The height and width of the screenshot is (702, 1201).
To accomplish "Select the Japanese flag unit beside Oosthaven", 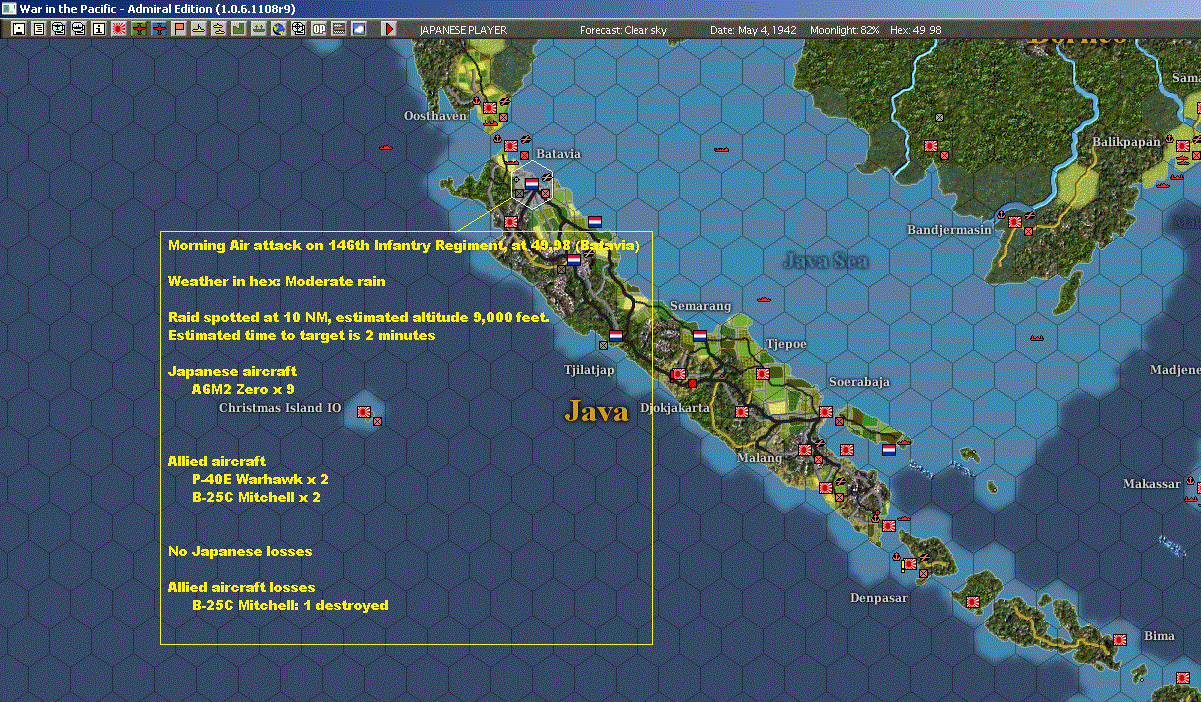I will tap(490, 107).
